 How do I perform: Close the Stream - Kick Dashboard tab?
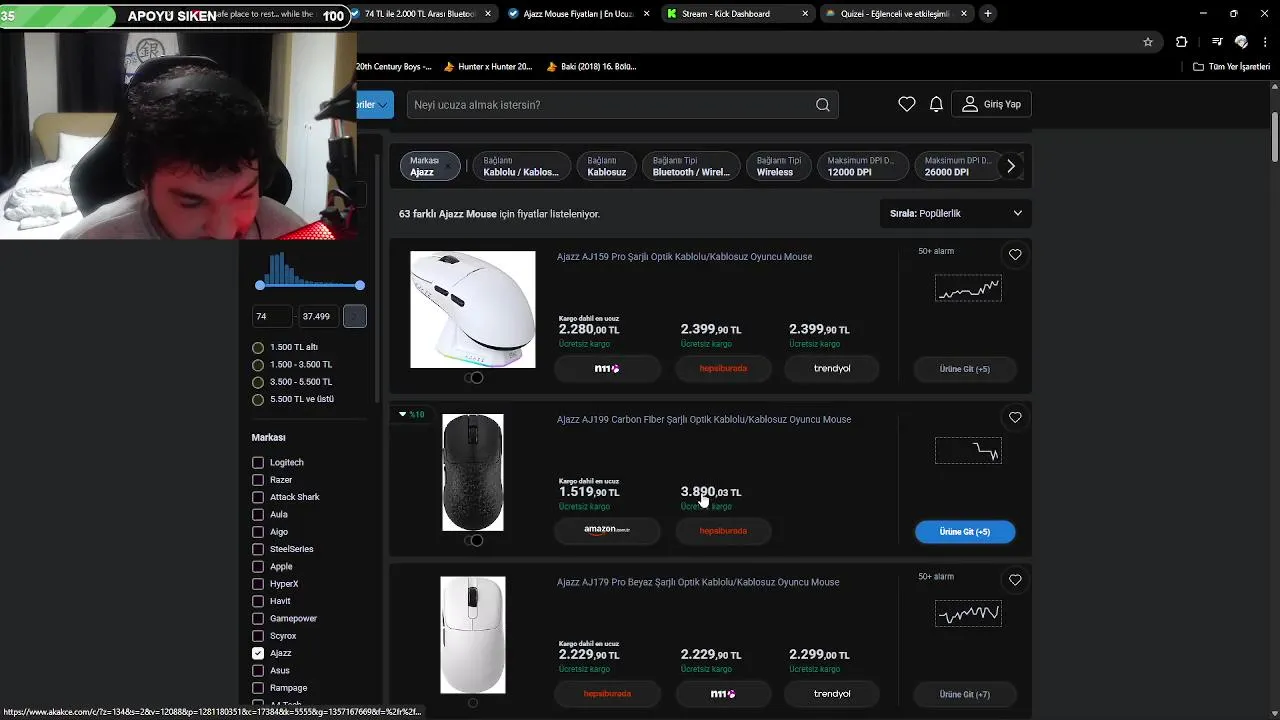(x=805, y=14)
